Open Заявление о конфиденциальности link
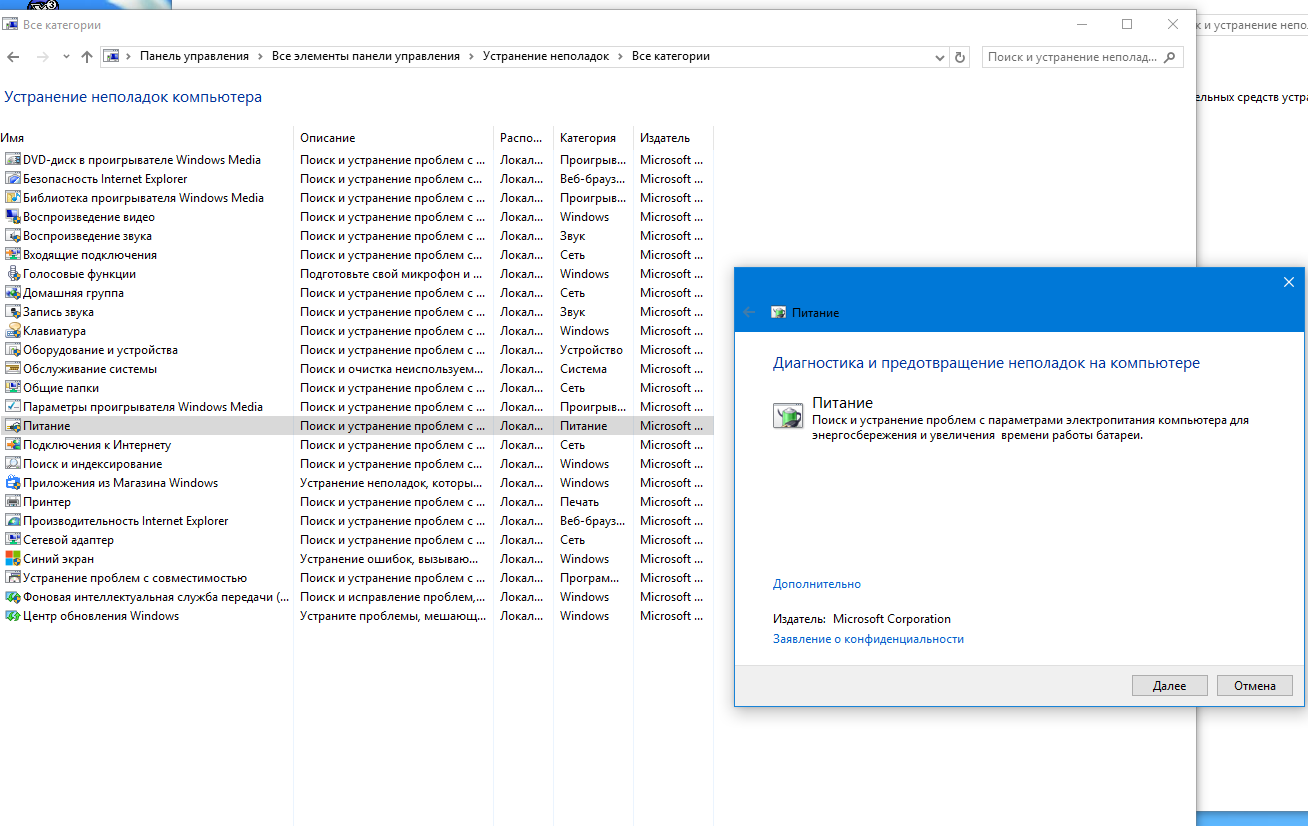1308x826 pixels. tap(868, 639)
